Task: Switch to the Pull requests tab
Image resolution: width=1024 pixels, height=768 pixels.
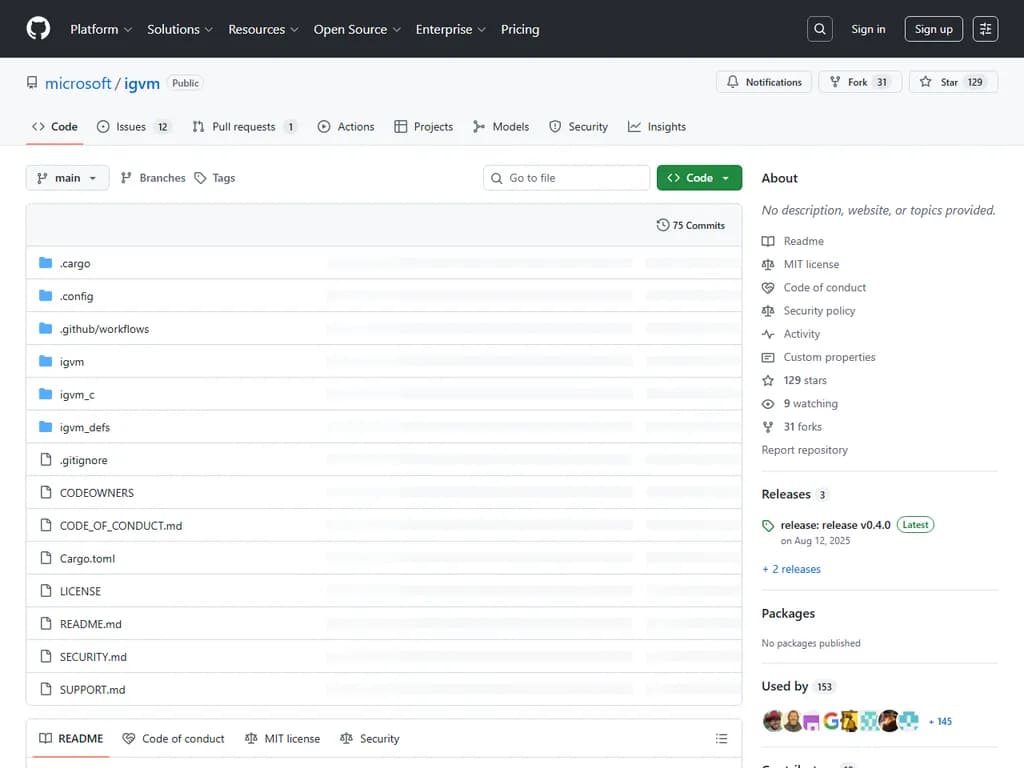Action: tap(243, 127)
